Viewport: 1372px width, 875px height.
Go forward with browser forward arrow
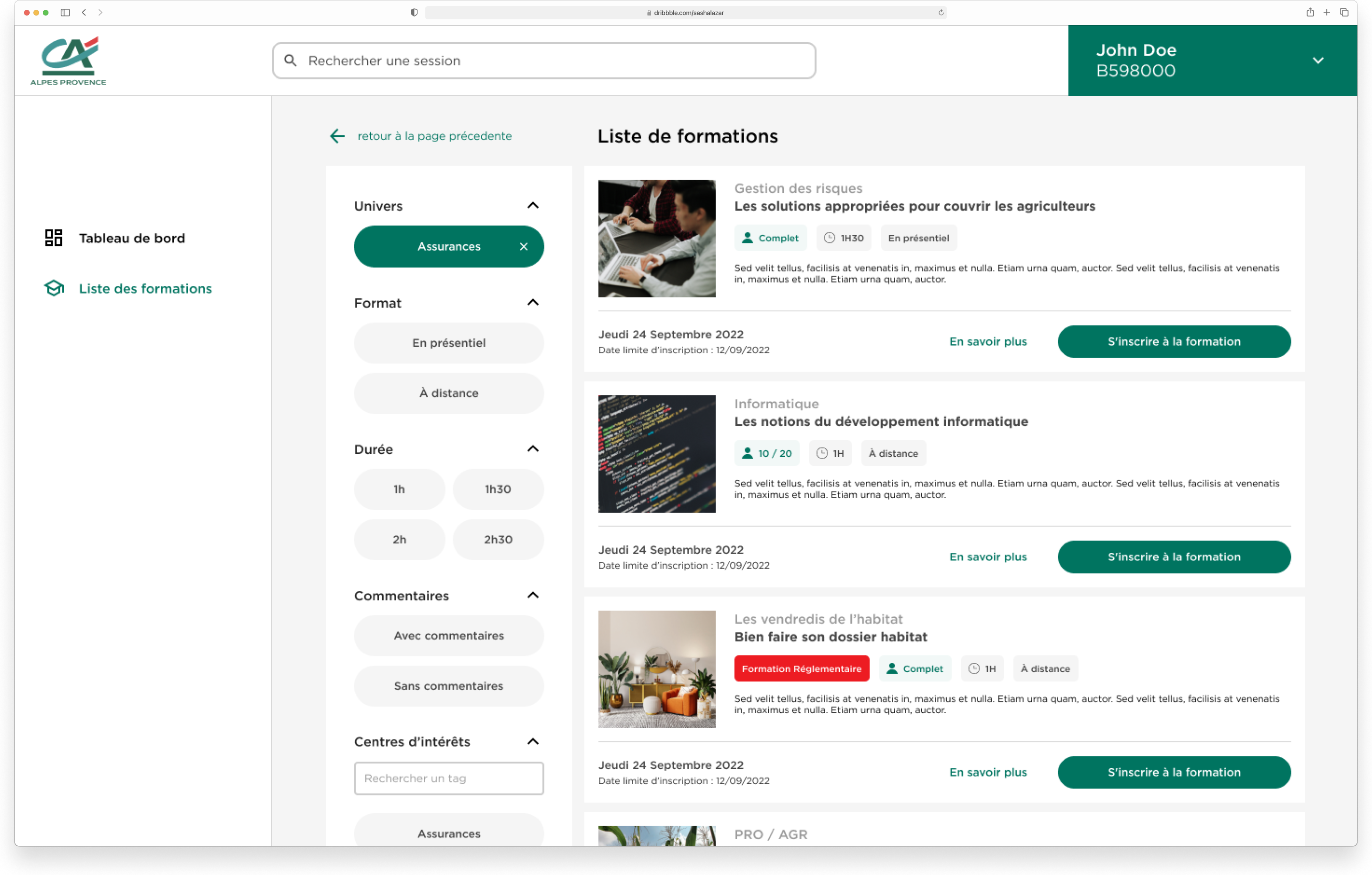[x=100, y=12]
